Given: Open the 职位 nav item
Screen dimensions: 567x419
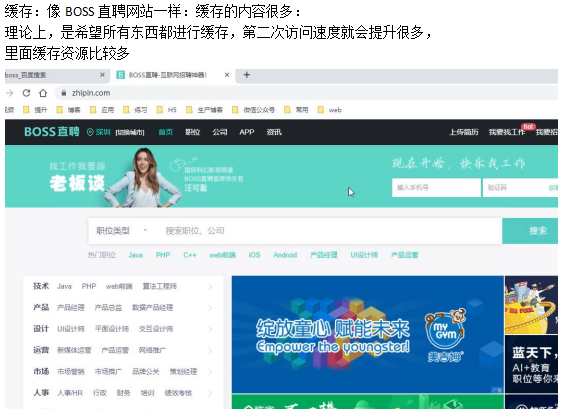Looking at the screenshot, I should coord(193,132).
